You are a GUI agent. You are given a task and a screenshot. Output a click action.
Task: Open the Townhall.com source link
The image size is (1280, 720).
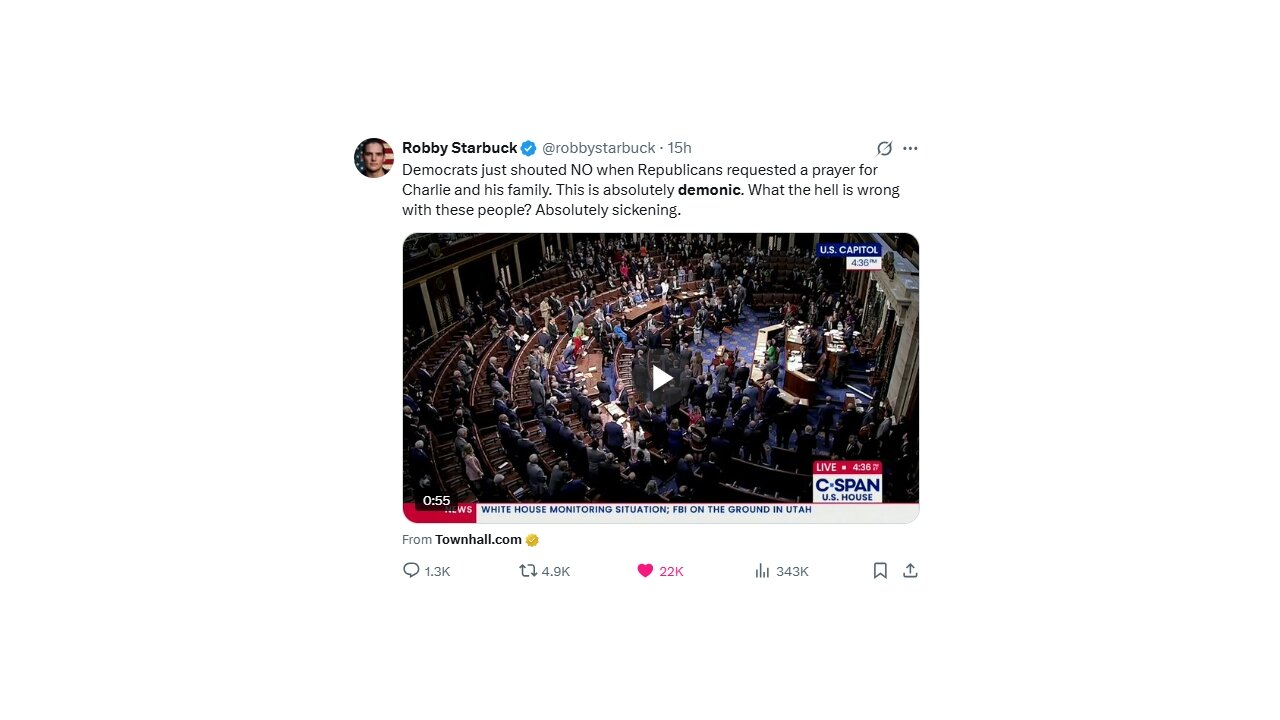(x=478, y=539)
